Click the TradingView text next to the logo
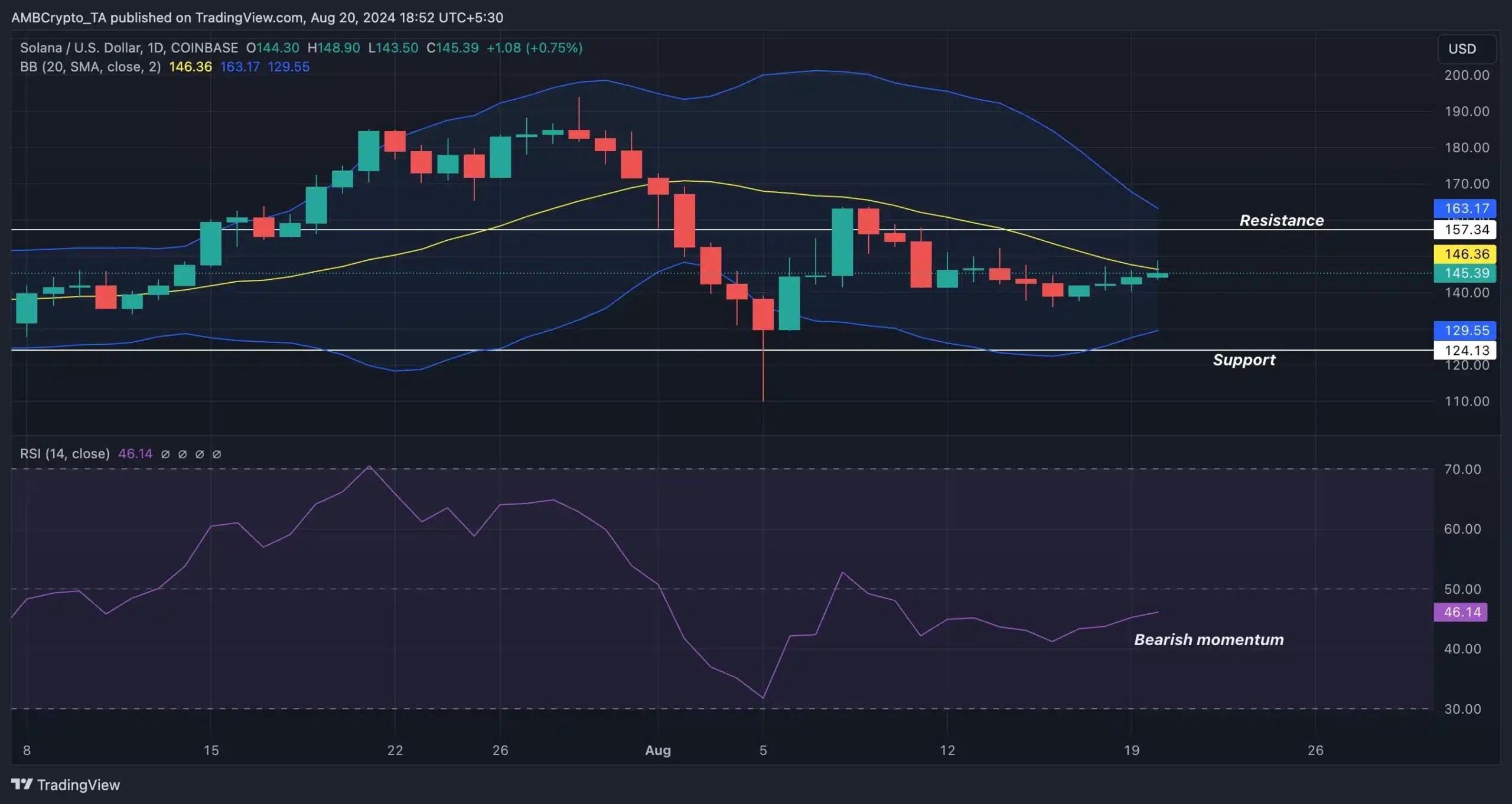Image resolution: width=1512 pixels, height=804 pixels. (x=79, y=785)
